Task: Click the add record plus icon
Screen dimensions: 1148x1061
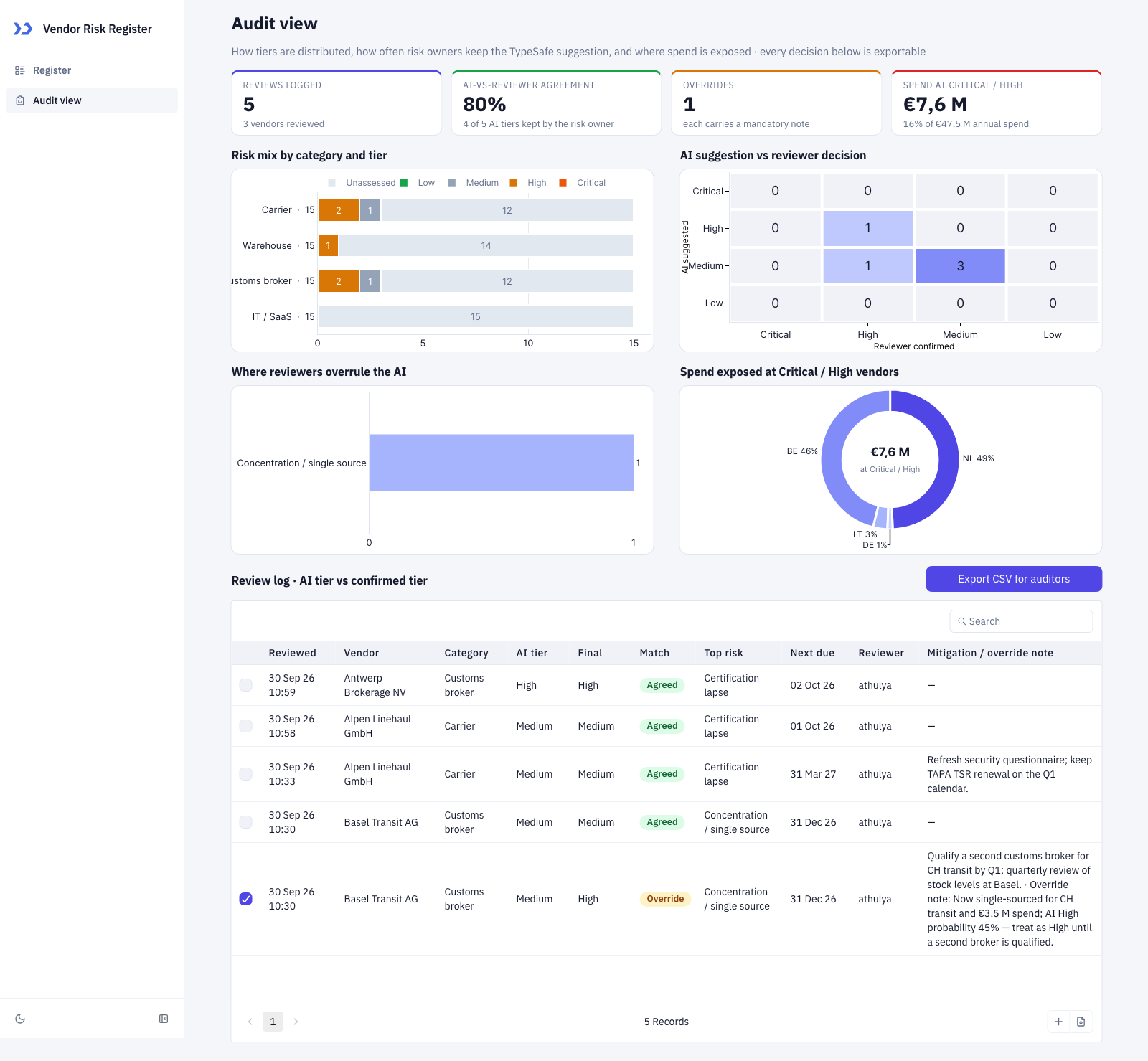Action: [1058, 1022]
